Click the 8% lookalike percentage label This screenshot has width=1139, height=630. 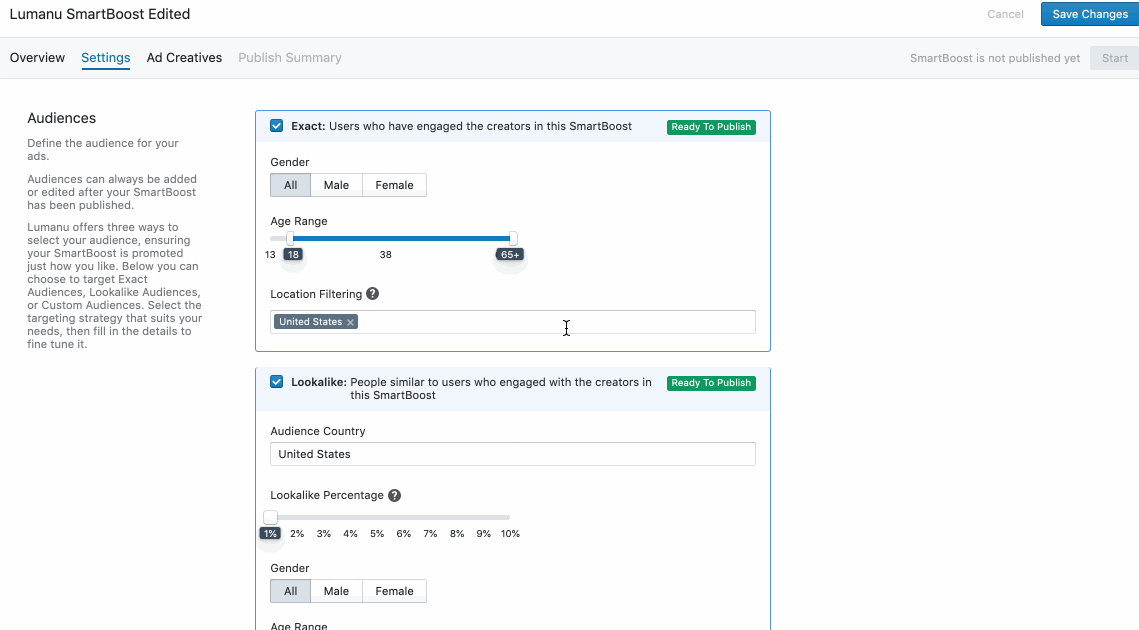(x=457, y=533)
